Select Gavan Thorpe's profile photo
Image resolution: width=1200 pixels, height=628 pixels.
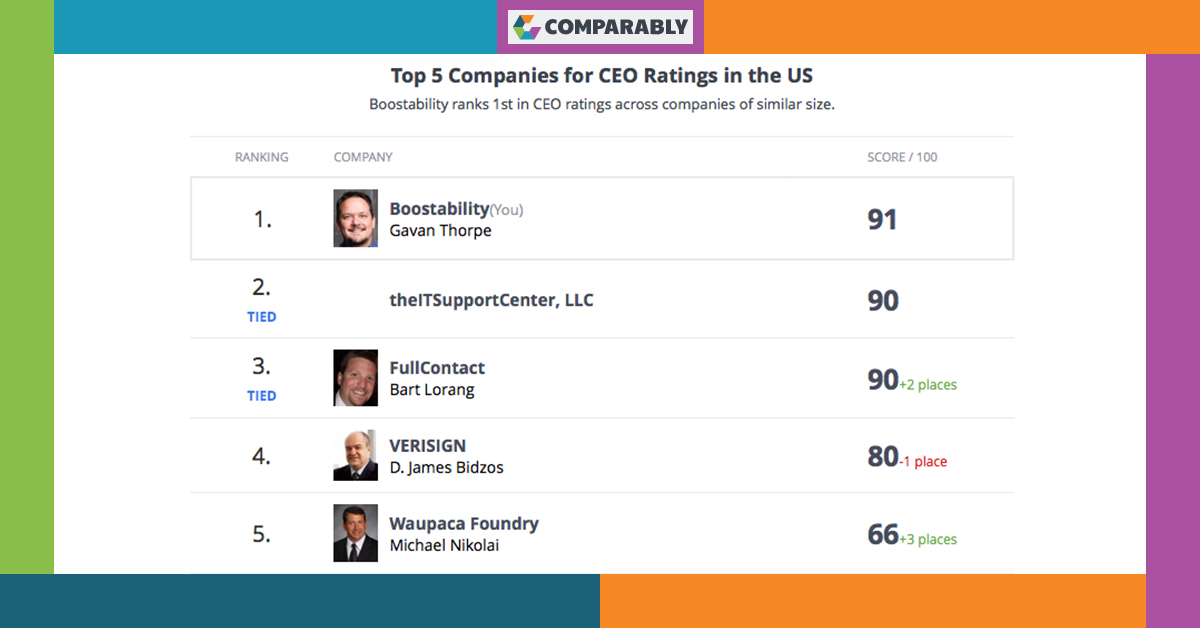[355, 218]
